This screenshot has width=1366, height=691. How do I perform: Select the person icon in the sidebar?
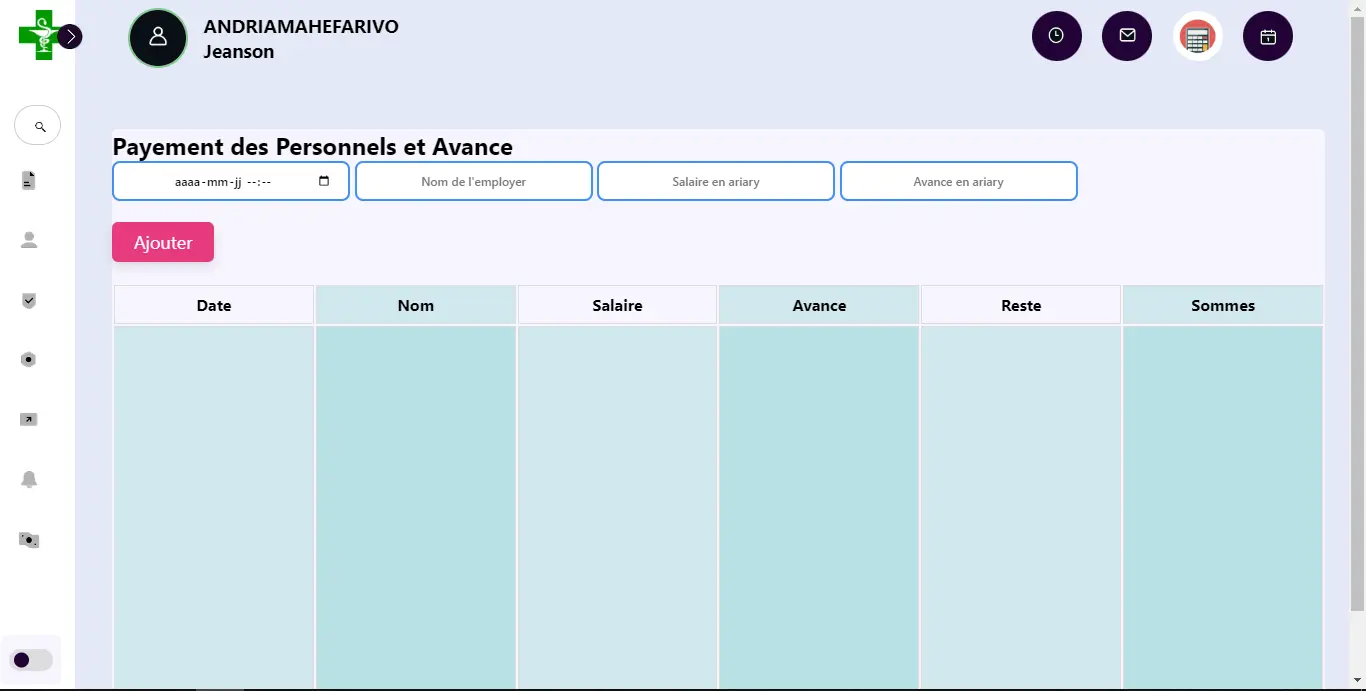point(29,240)
